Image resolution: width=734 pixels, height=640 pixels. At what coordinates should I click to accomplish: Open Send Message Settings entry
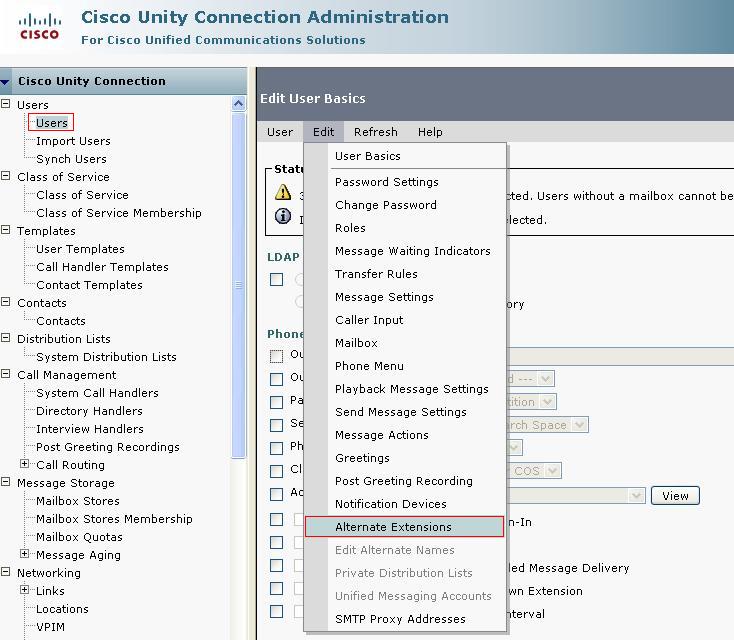click(401, 412)
